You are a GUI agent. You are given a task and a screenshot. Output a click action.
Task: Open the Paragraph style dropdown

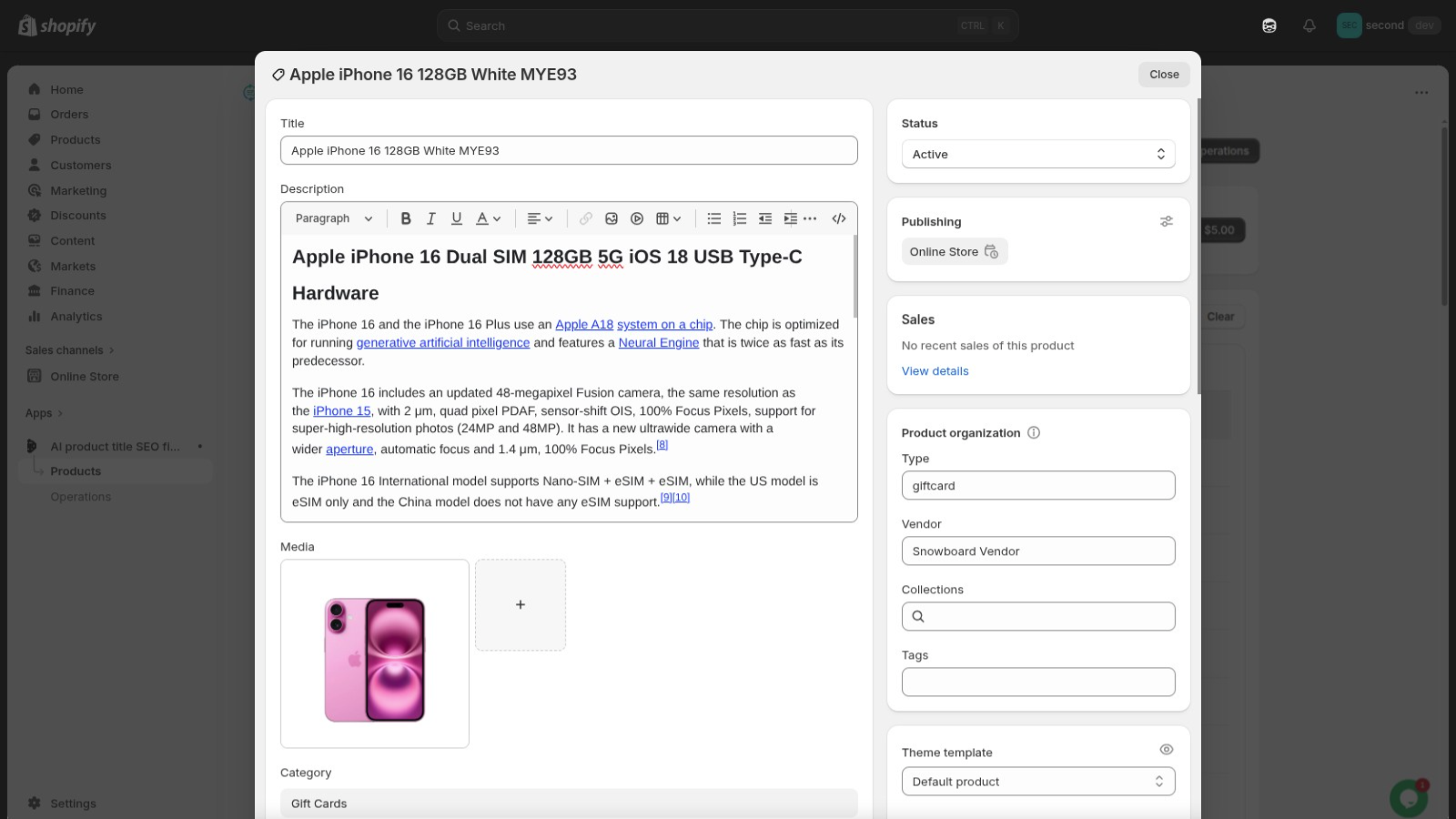coord(334,218)
